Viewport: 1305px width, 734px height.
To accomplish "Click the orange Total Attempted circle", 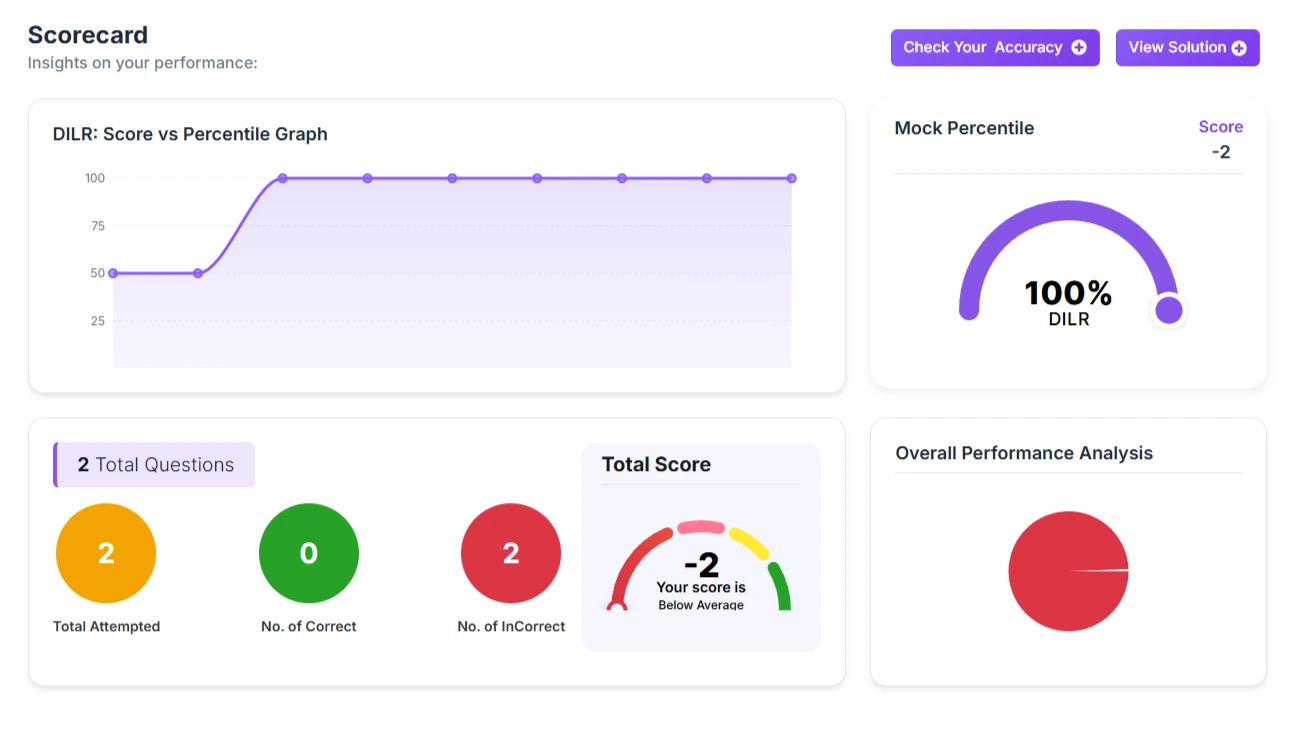I will coord(106,553).
